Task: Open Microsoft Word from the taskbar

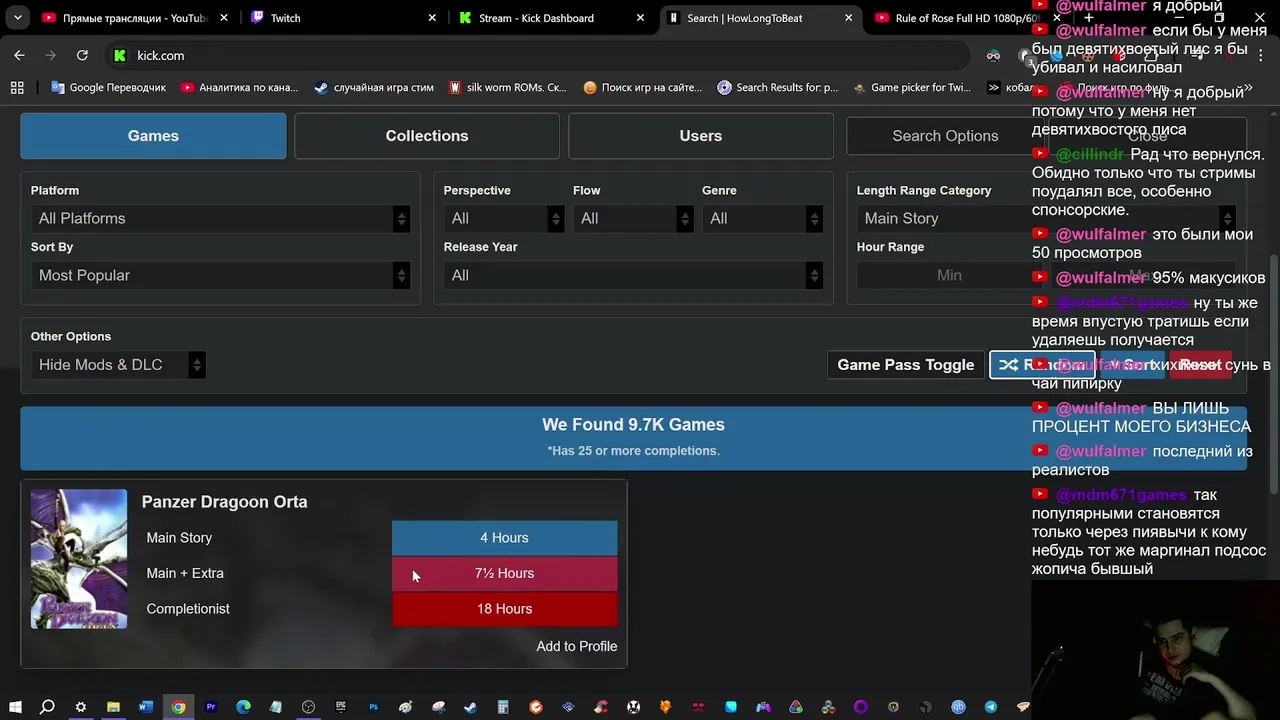Action: pos(146,707)
